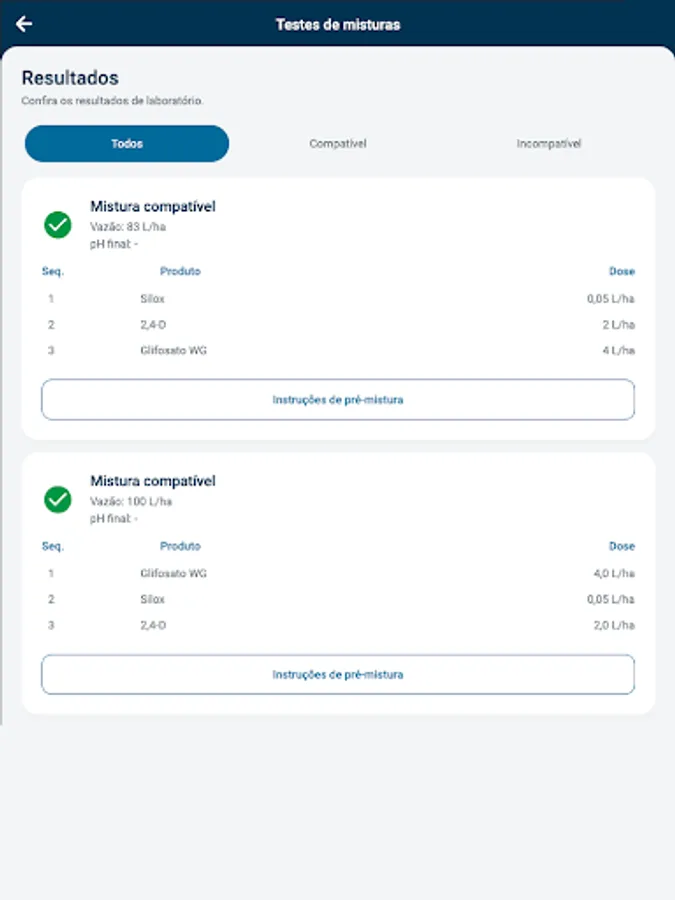Switch to the Compatível tab
Image resolution: width=675 pixels, height=900 pixels.
pos(338,144)
